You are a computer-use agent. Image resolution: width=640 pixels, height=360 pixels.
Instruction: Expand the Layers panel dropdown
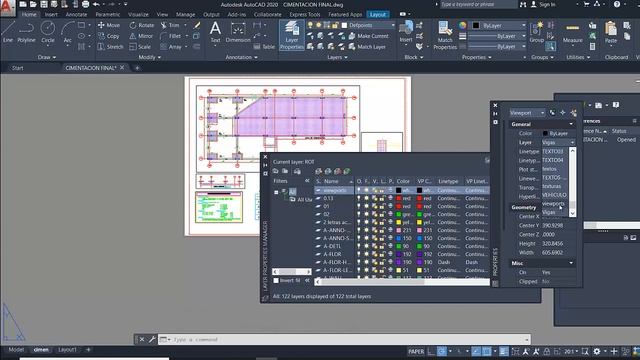(x=338, y=58)
